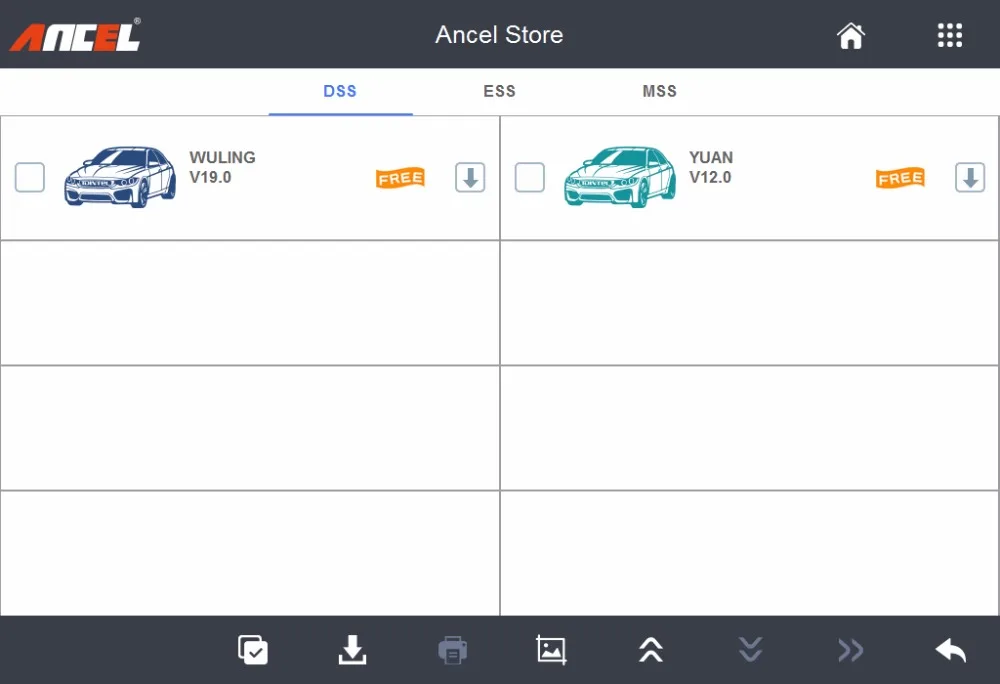Go back using the return arrow
Image resolution: width=1000 pixels, height=684 pixels.
click(x=950, y=650)
